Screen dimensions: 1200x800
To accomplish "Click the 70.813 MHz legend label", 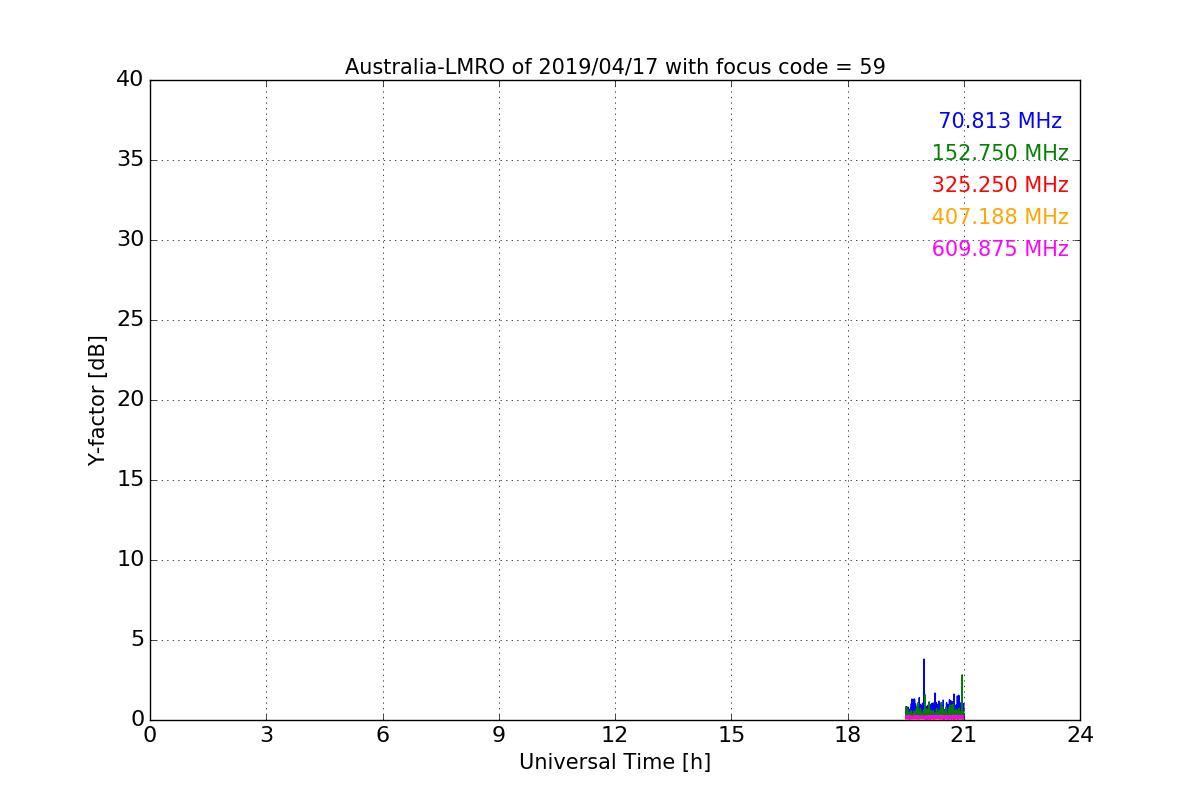I will pyautogui.click(x=999, y=121).
